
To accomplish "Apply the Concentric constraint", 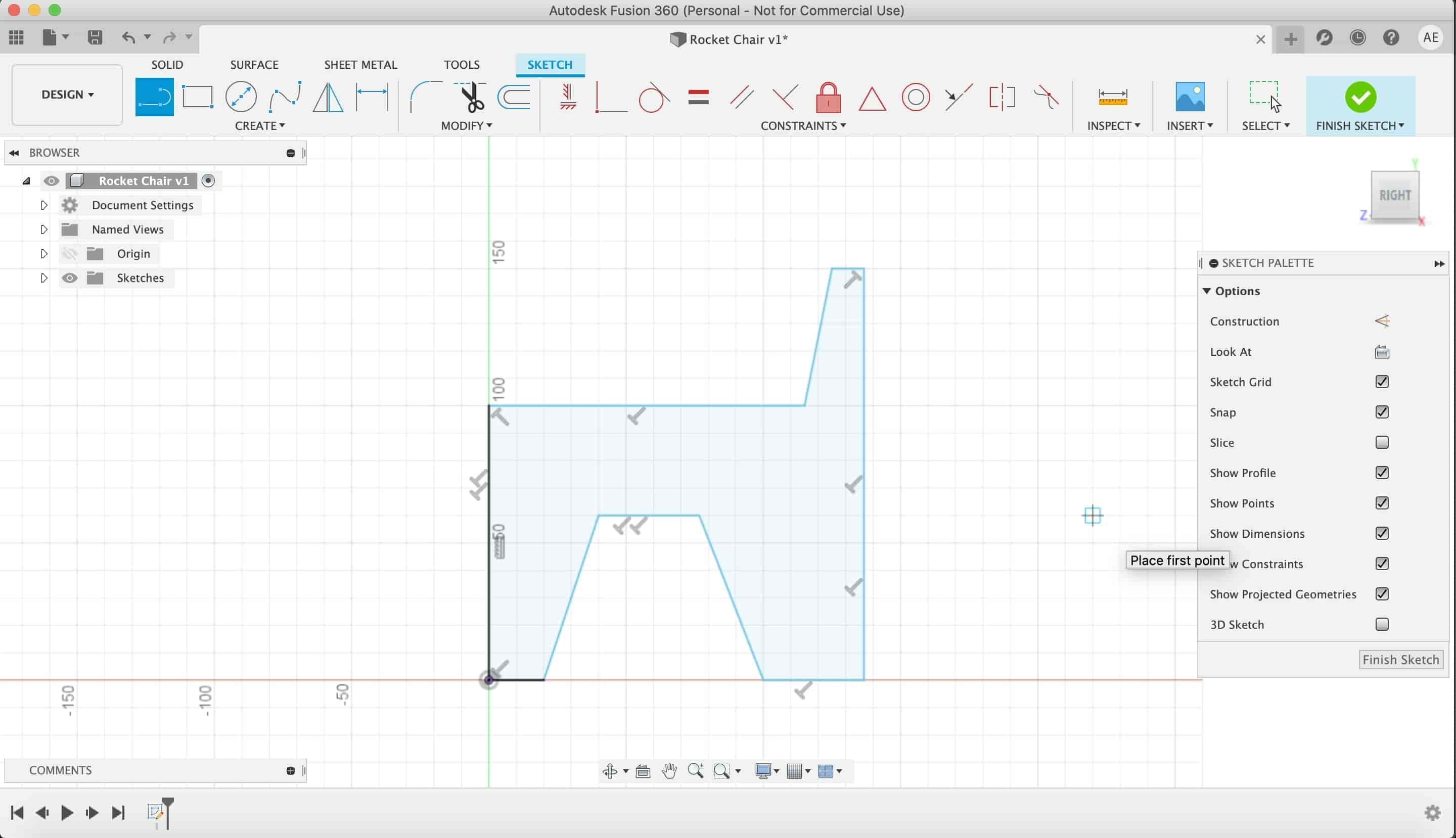I will point(916,97).
